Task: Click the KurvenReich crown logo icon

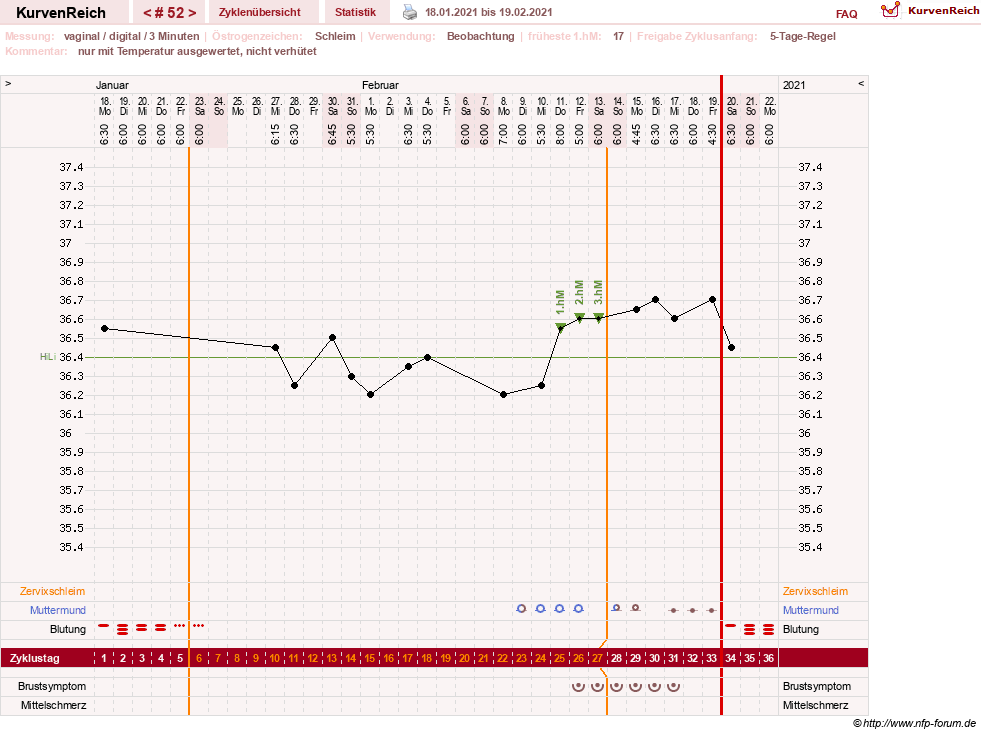Action: (x=890, y=10)
